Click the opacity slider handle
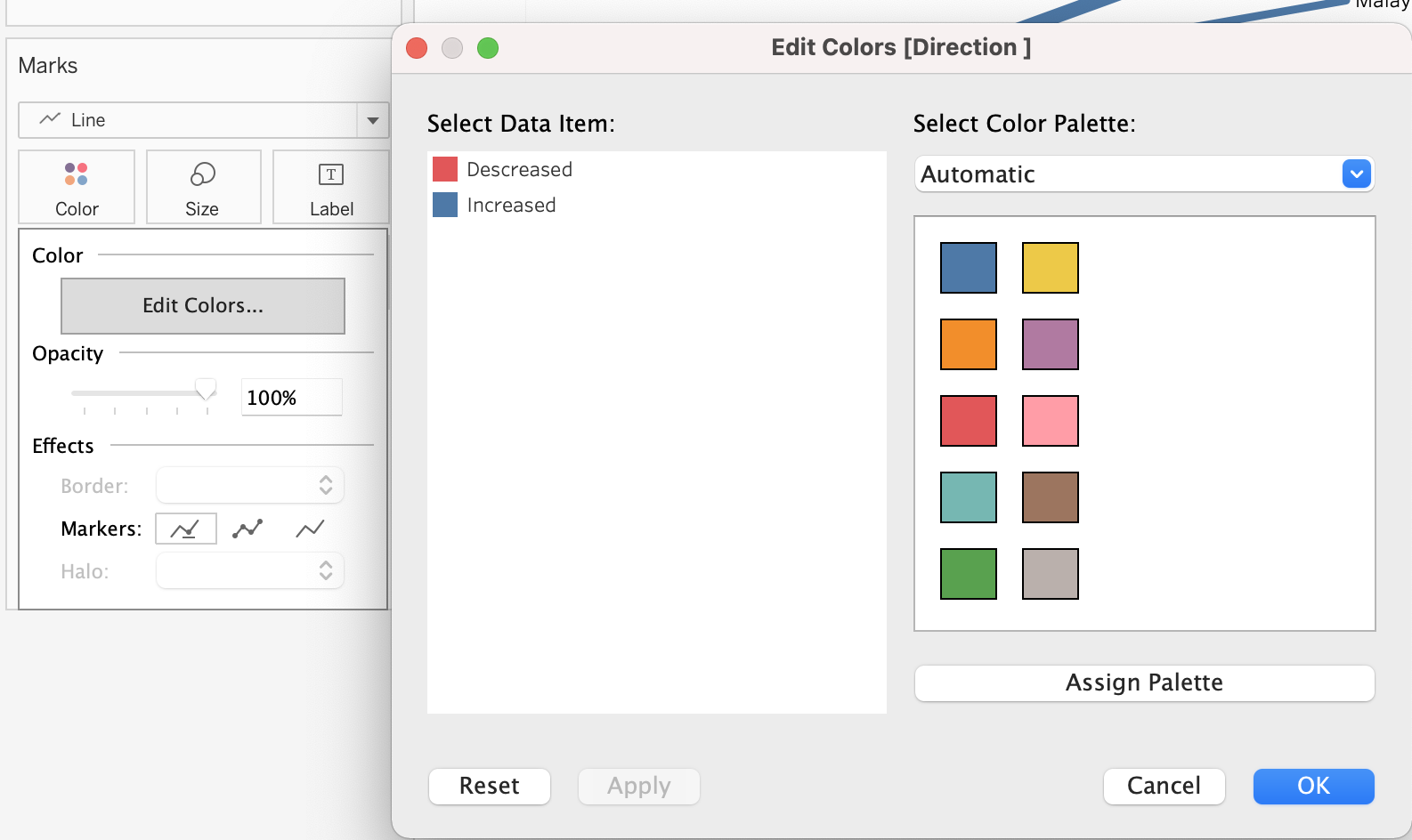This screenshot has width=1412, height=840. click(x=206, y=390)
